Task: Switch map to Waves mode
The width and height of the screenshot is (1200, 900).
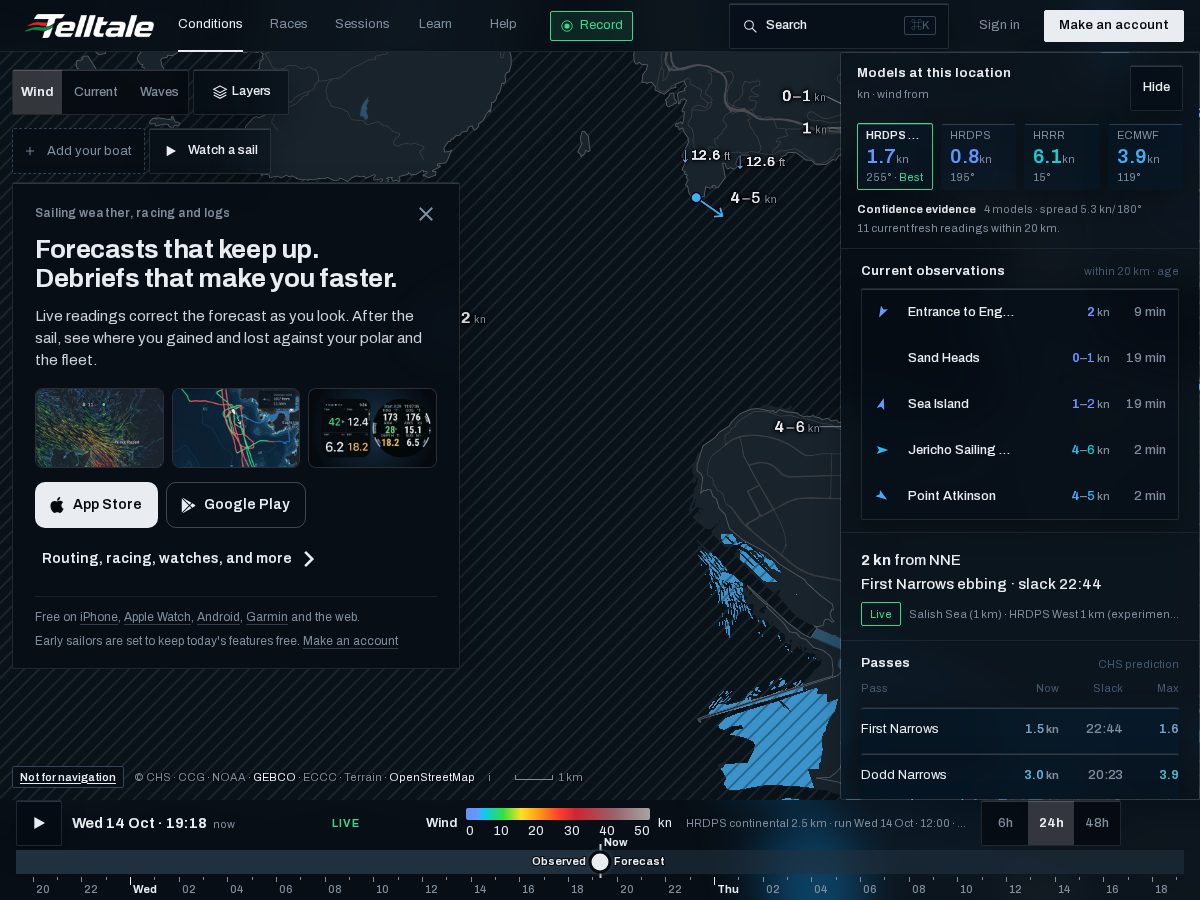Action: [159, 92]
